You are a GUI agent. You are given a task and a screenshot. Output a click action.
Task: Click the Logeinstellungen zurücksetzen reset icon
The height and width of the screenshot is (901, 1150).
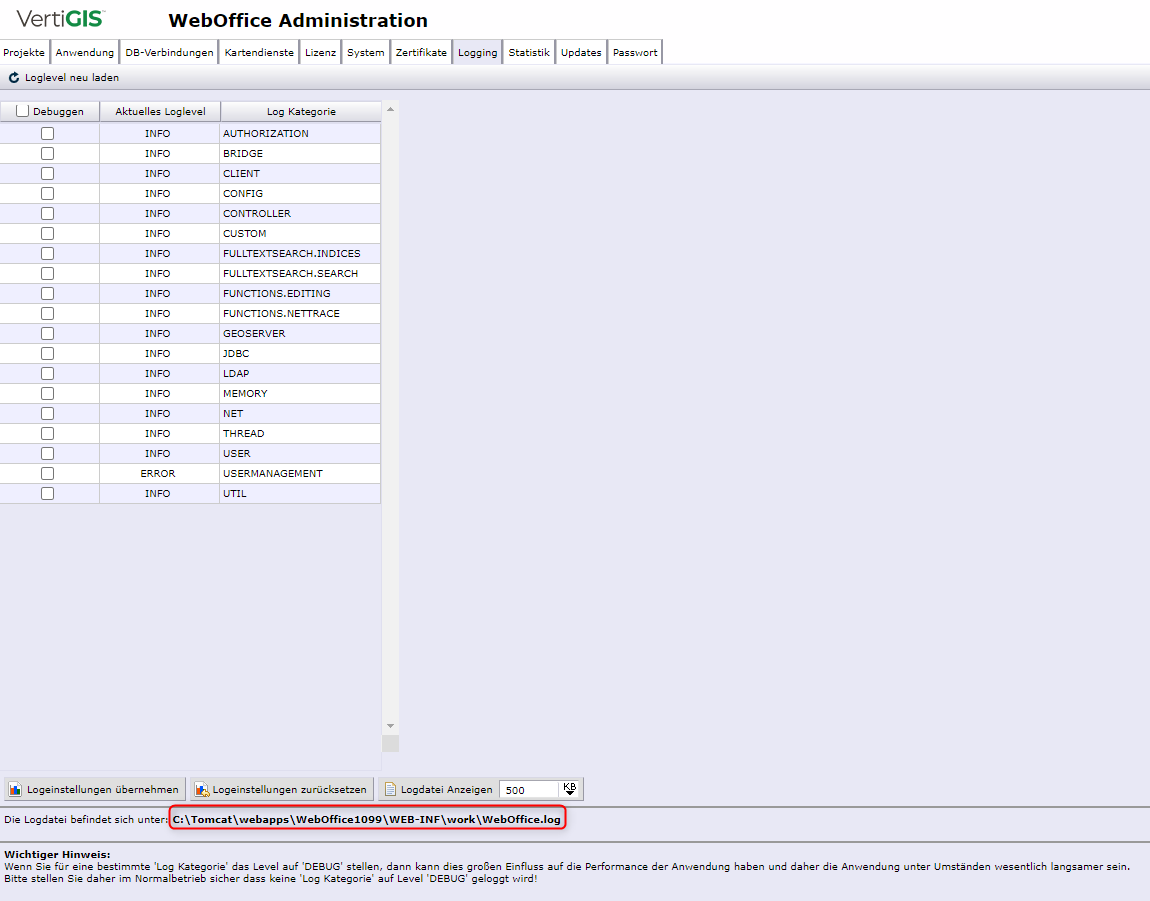tap(201, 790)
